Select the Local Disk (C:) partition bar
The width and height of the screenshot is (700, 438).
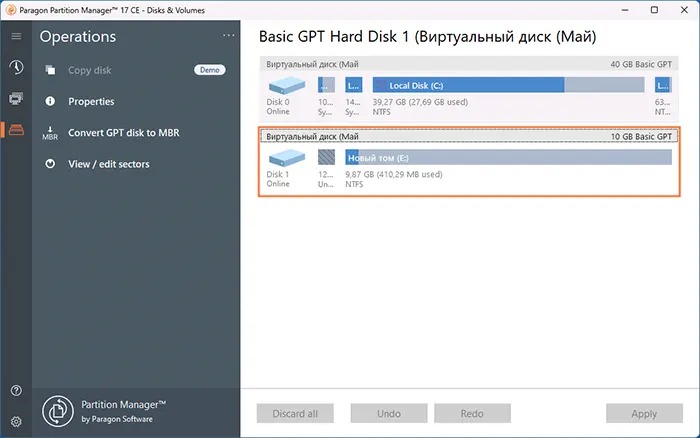click(x=508, y=85)
